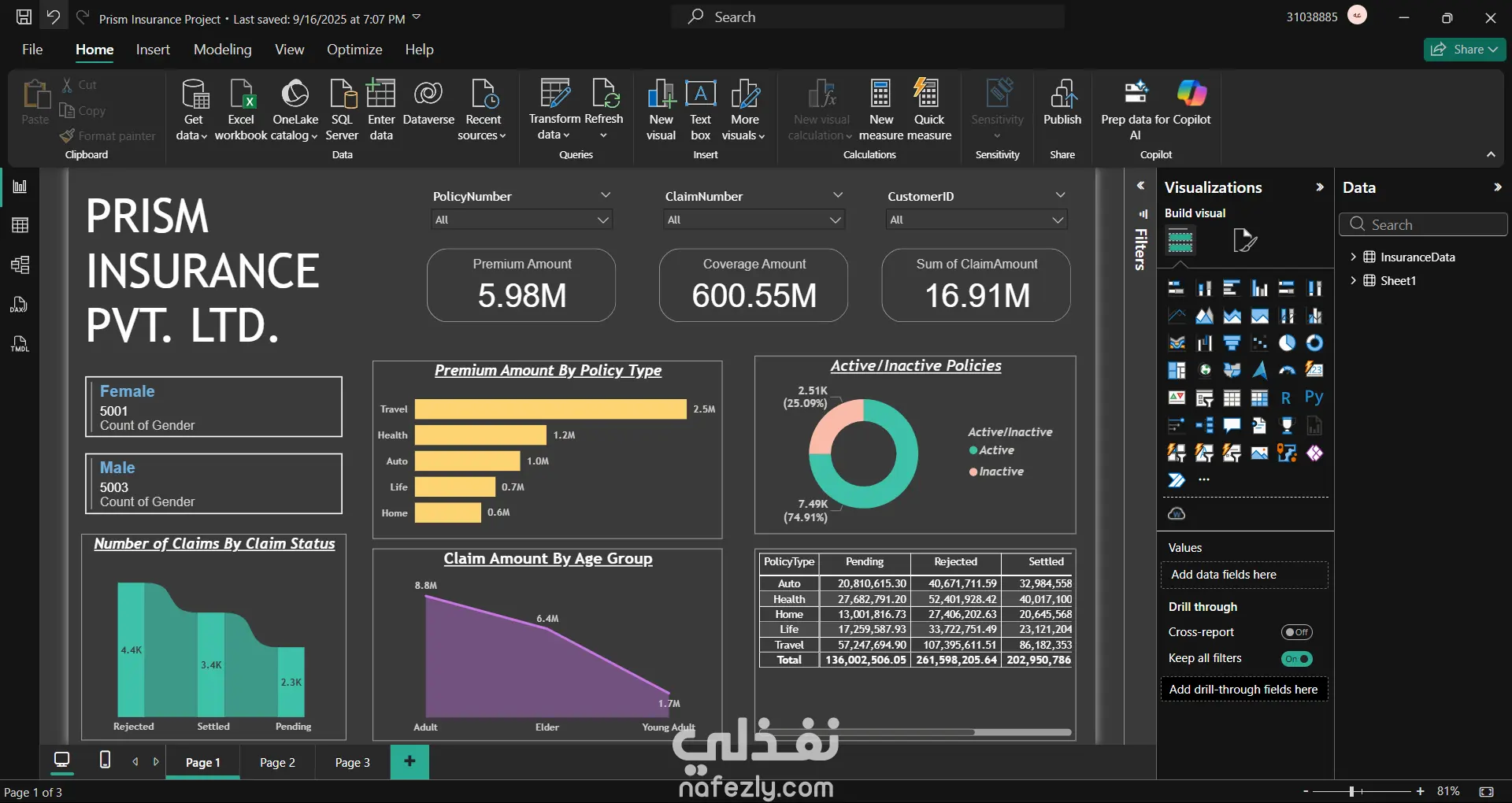Pick the Power Automate visual icon
This screenshot has height=803, width=1512.
1177,480
